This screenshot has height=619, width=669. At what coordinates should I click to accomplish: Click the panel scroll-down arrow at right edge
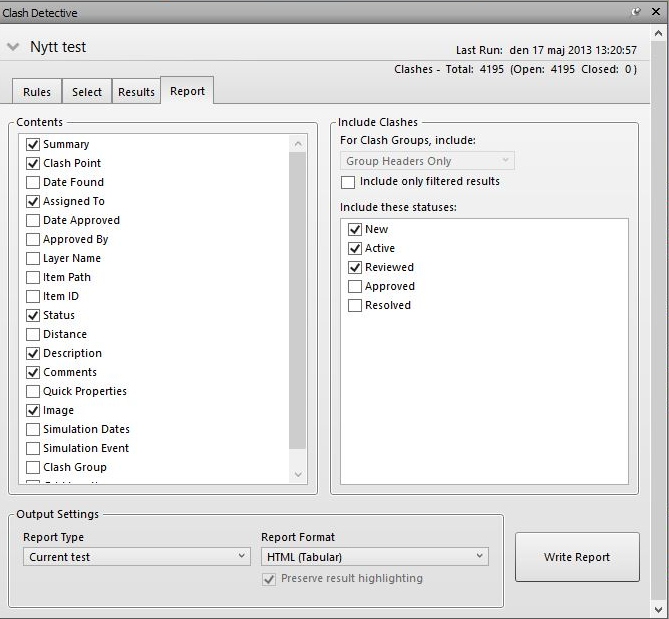pos(658,609)
